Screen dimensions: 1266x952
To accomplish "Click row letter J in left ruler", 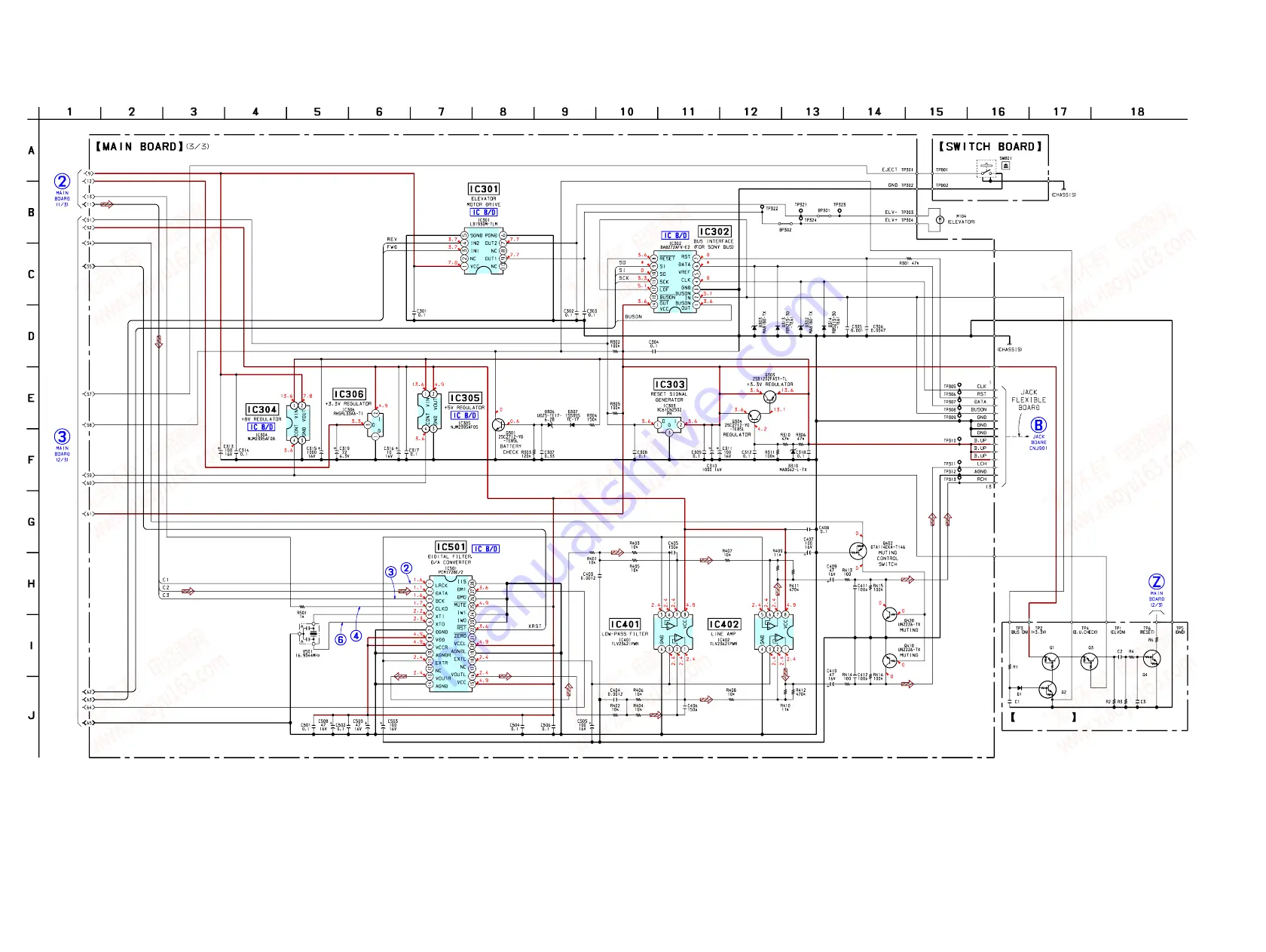I will pyautogui.click(x=31, y=715).
